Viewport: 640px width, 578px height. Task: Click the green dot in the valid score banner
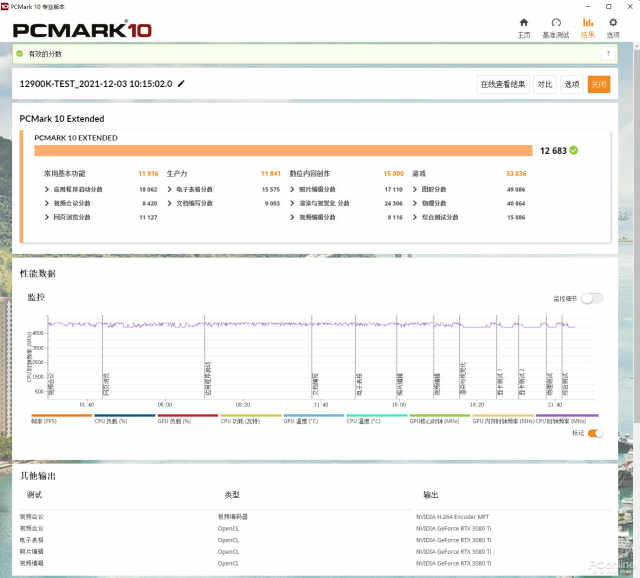[x=19, y=53]
